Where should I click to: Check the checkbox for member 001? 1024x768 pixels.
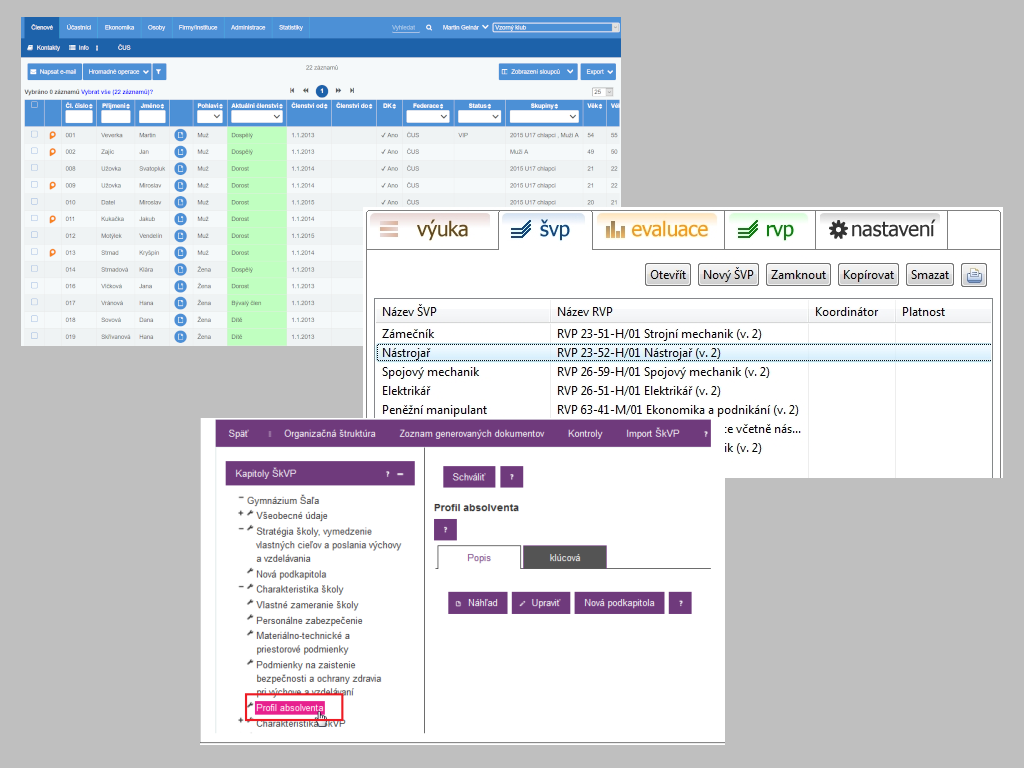[x=35, y=135]
